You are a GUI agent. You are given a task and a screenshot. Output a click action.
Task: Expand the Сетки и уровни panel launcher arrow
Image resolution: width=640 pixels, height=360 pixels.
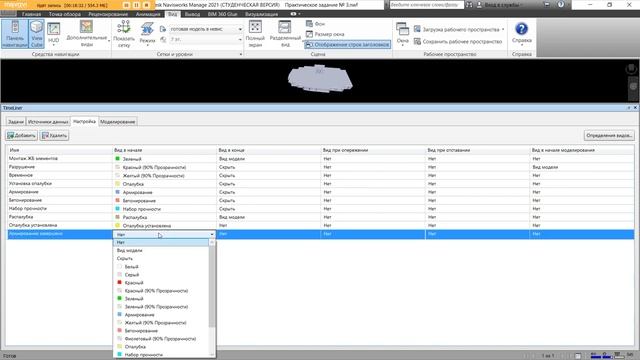pos(240,54)
